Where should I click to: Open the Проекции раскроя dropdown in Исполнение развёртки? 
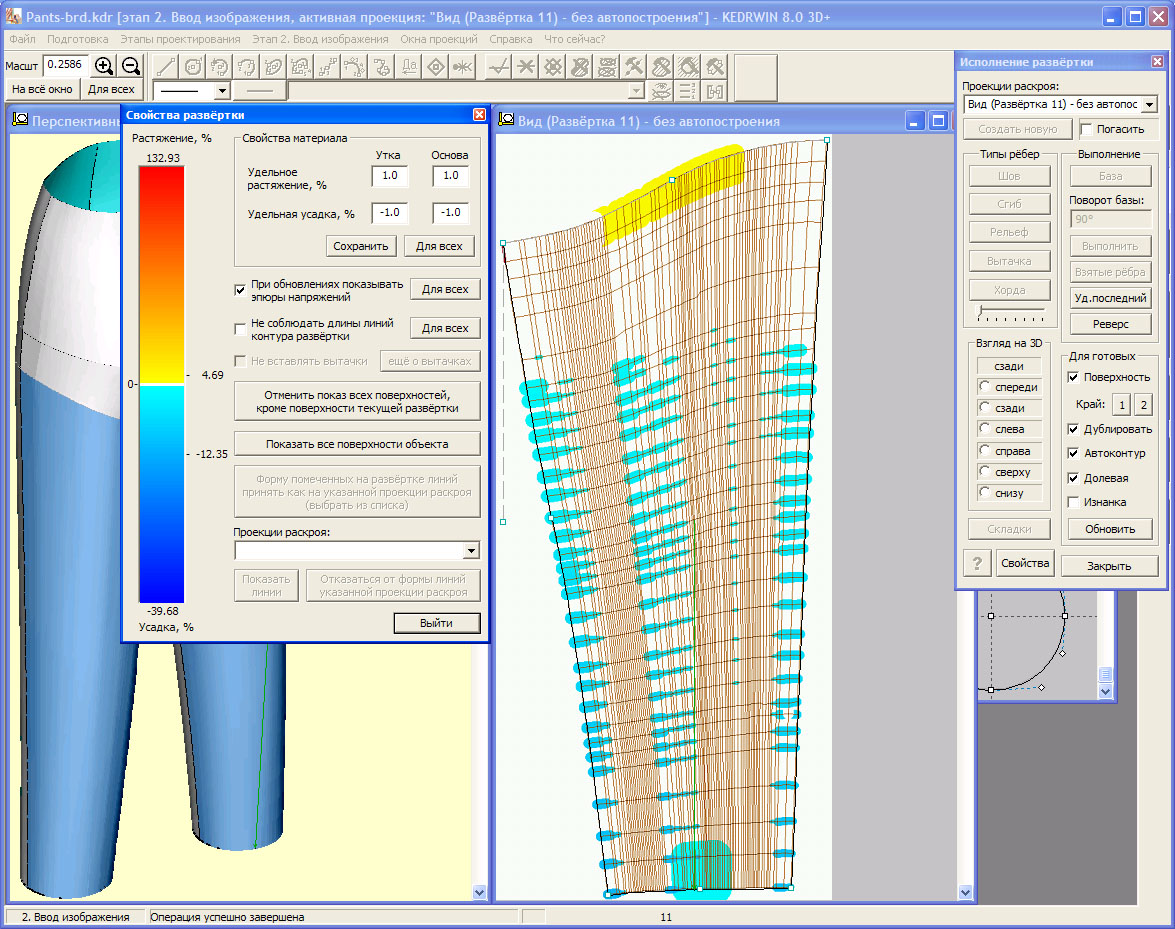(x=1148, y=105)
